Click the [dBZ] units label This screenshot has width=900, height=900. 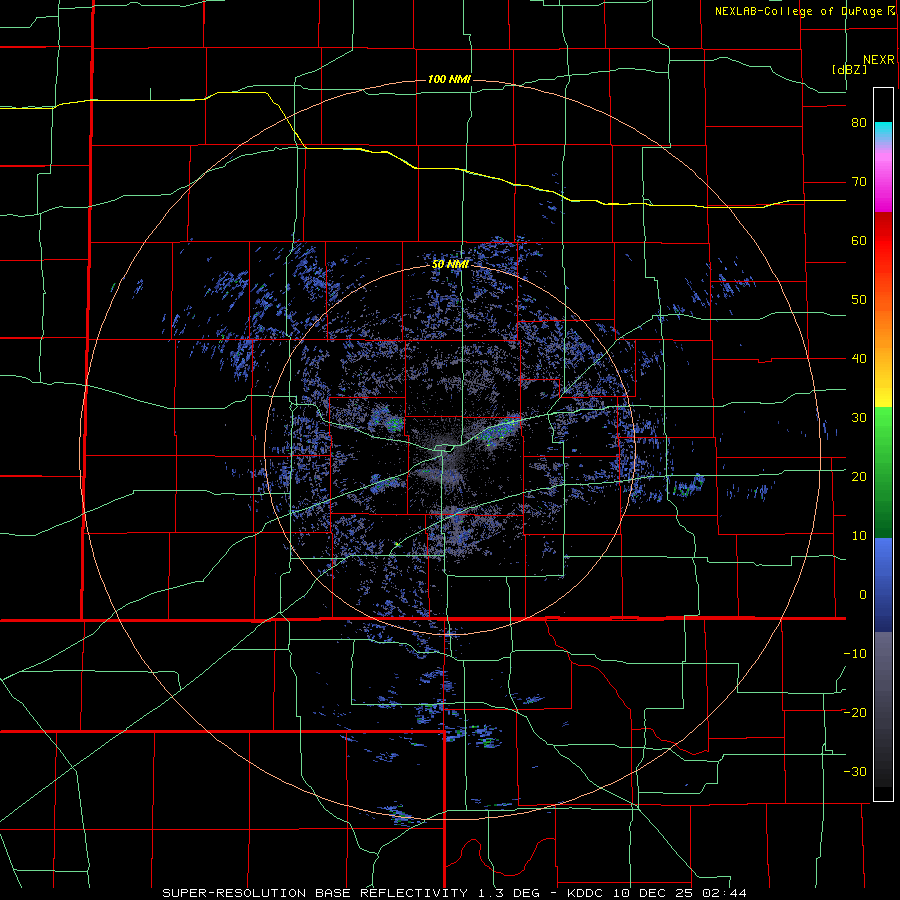(849, 69)
